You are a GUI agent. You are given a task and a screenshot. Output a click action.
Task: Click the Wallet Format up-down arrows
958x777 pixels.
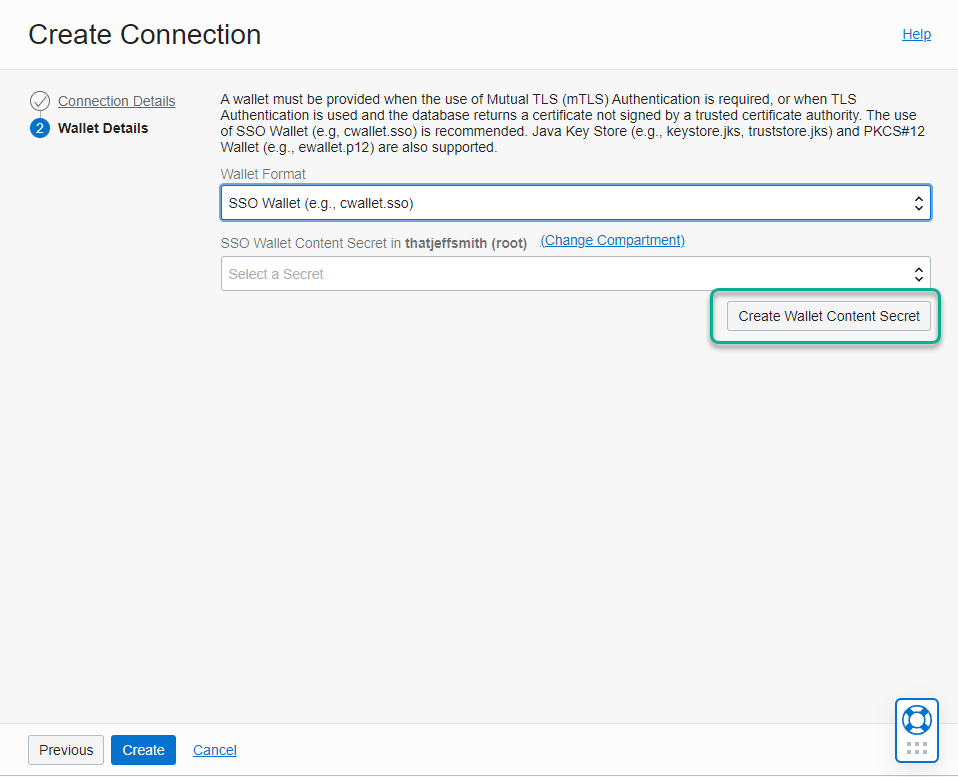(918, 203)
